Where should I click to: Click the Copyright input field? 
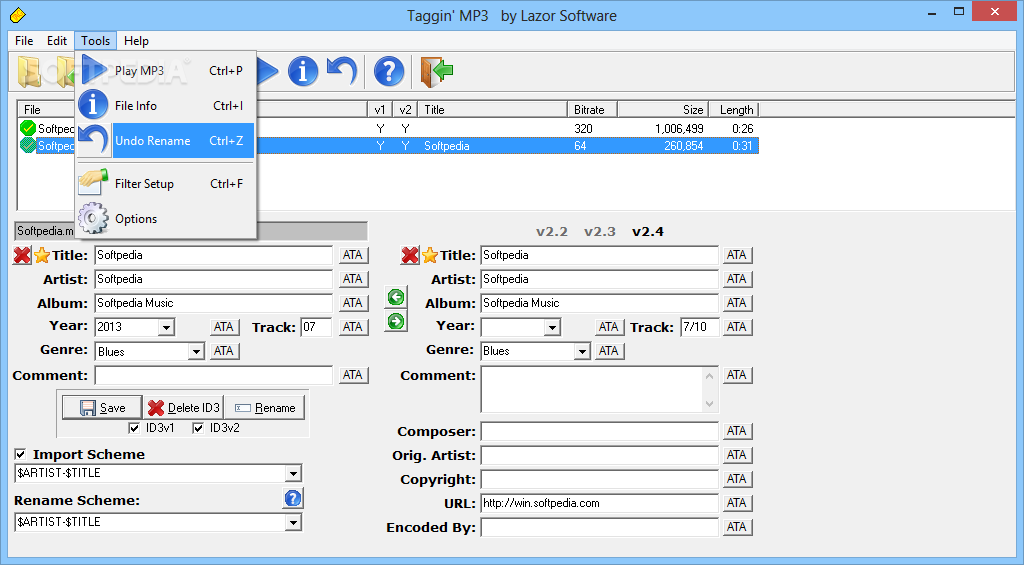[x=600, y=479]
